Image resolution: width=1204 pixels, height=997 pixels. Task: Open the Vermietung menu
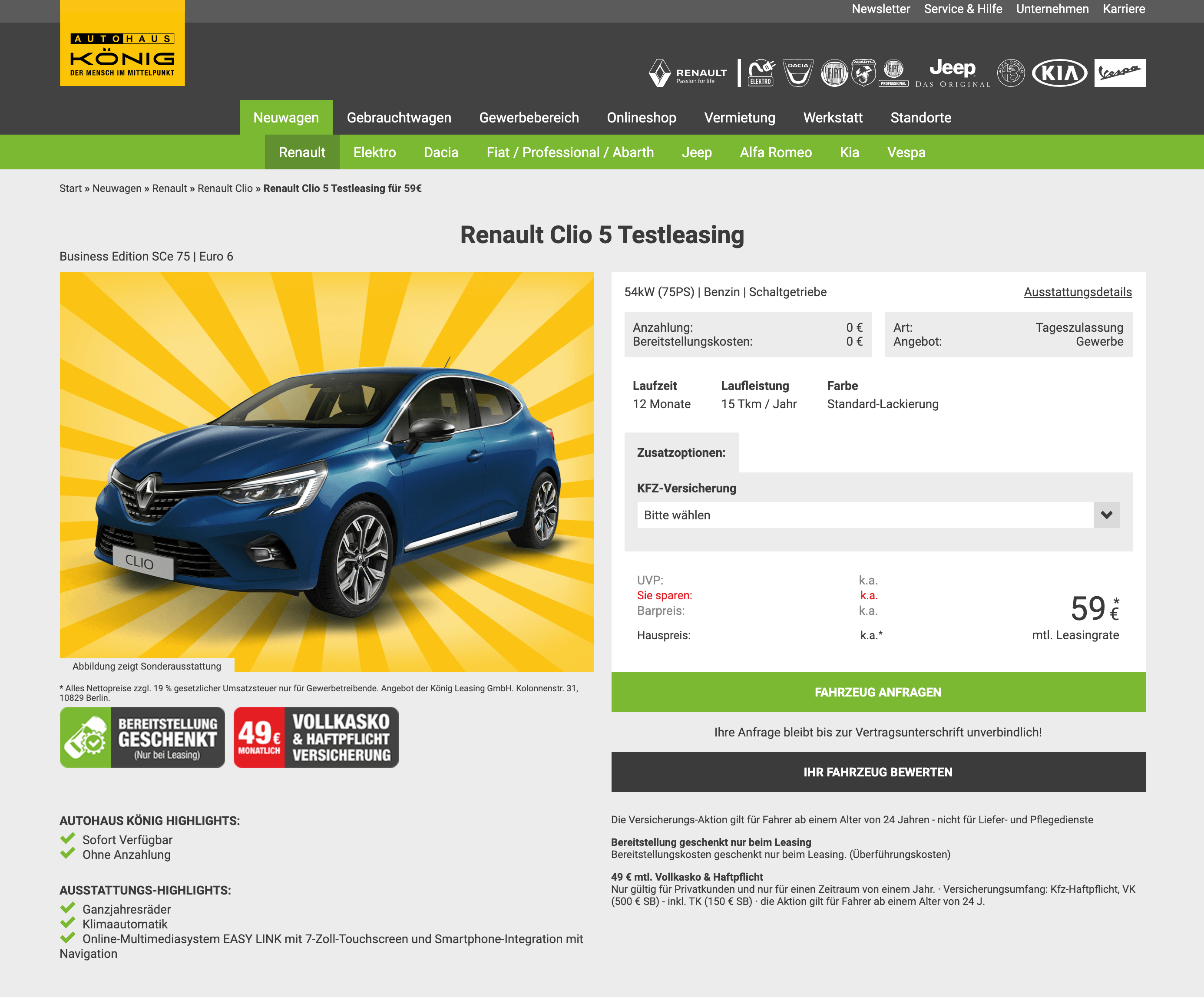tap(740, 118)
